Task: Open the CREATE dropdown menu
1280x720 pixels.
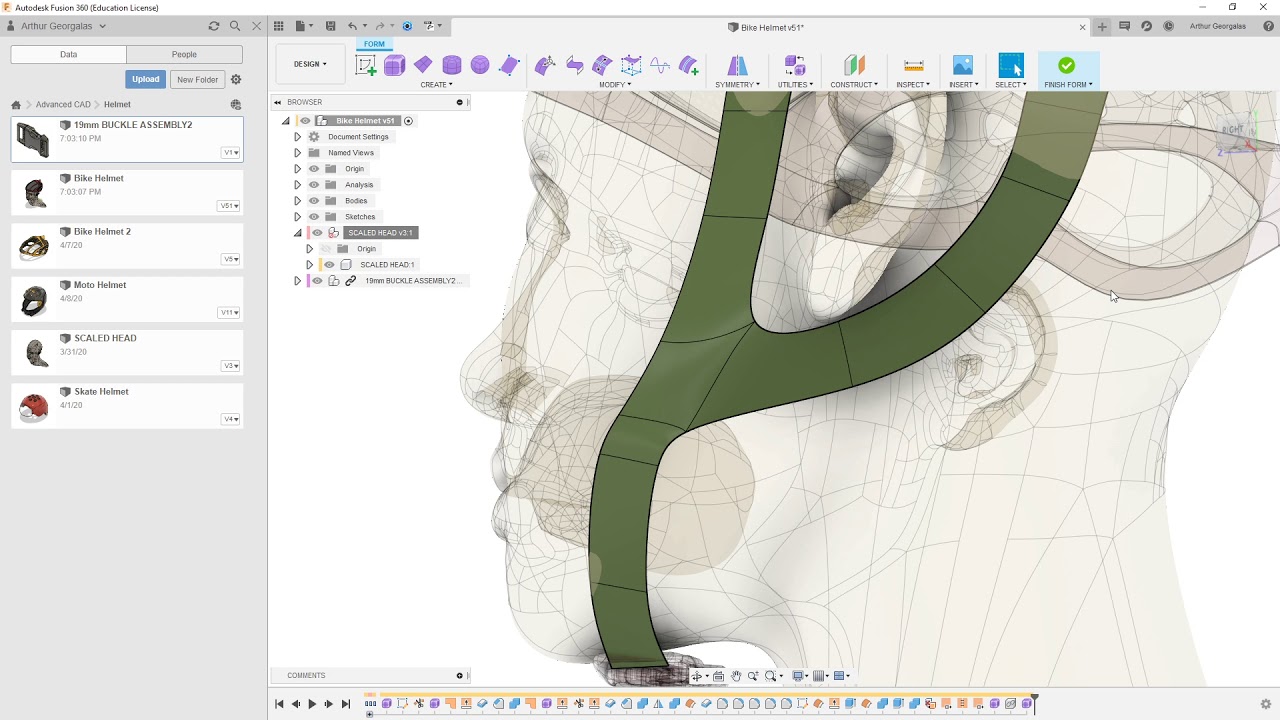Action: point(436,85)
